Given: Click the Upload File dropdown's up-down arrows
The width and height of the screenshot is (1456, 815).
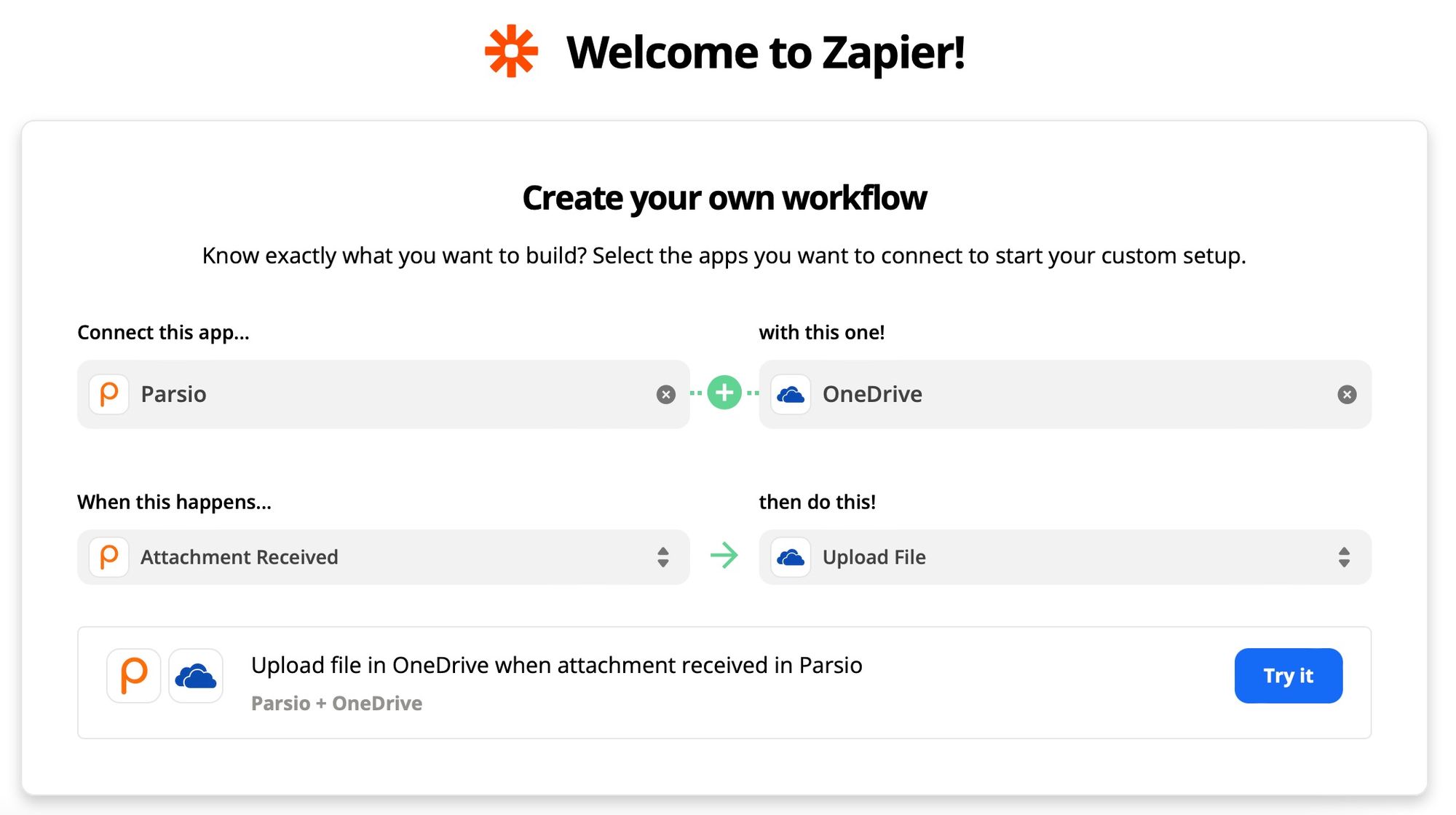Looking at the screenshot, I should pos(1344,557).
